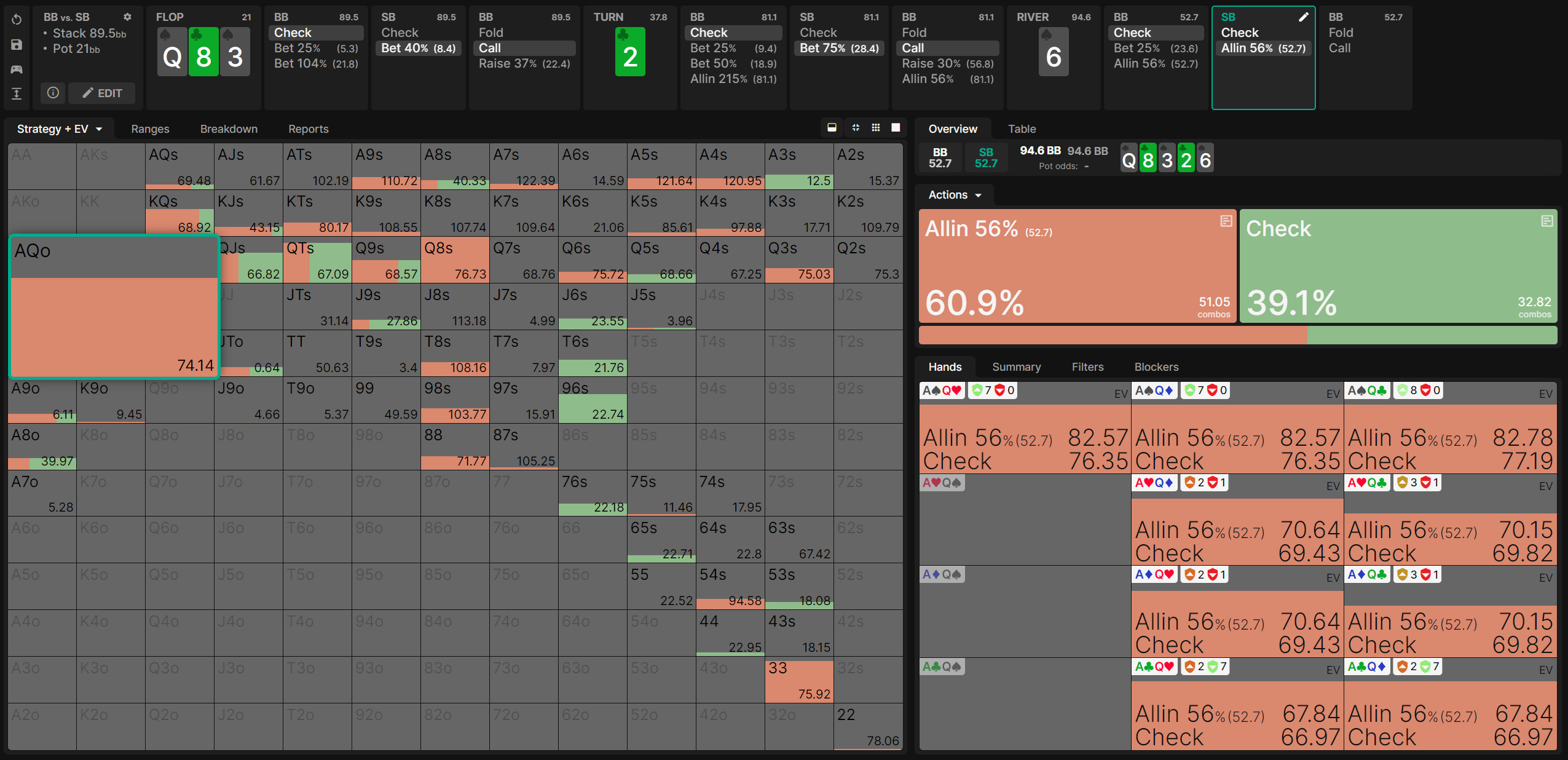Click the info circle icon next to EDIT
The height and width of the screenshot is (760, 1568).
pyautogui.click(x=53, y=93)
